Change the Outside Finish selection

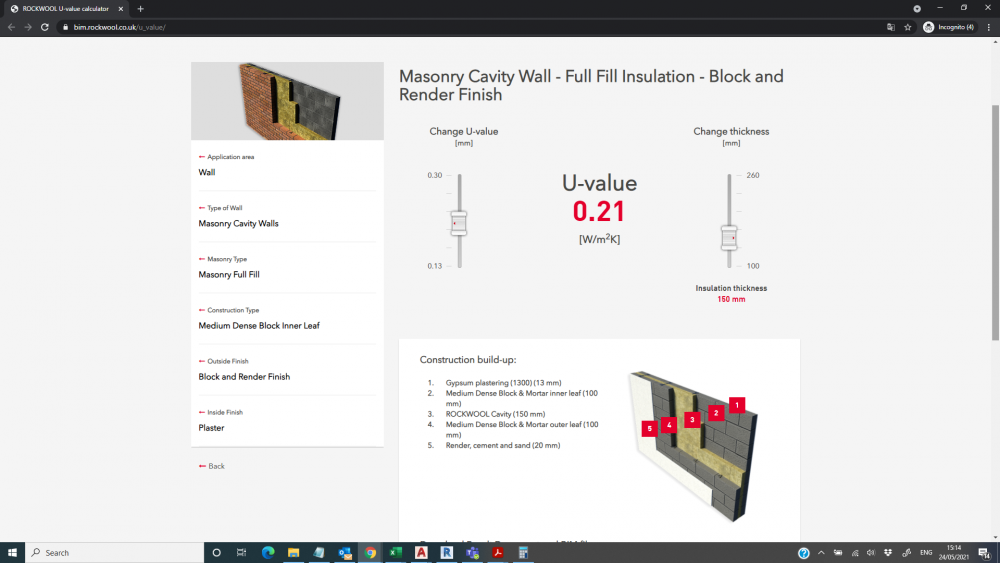(x=287, y=369)
